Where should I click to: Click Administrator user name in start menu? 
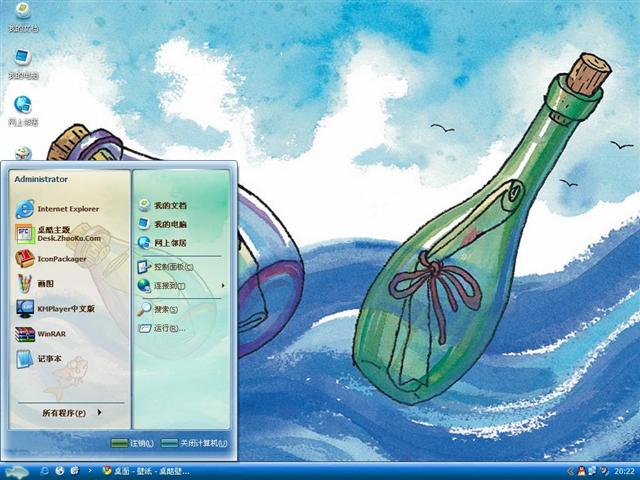[41, 179]
